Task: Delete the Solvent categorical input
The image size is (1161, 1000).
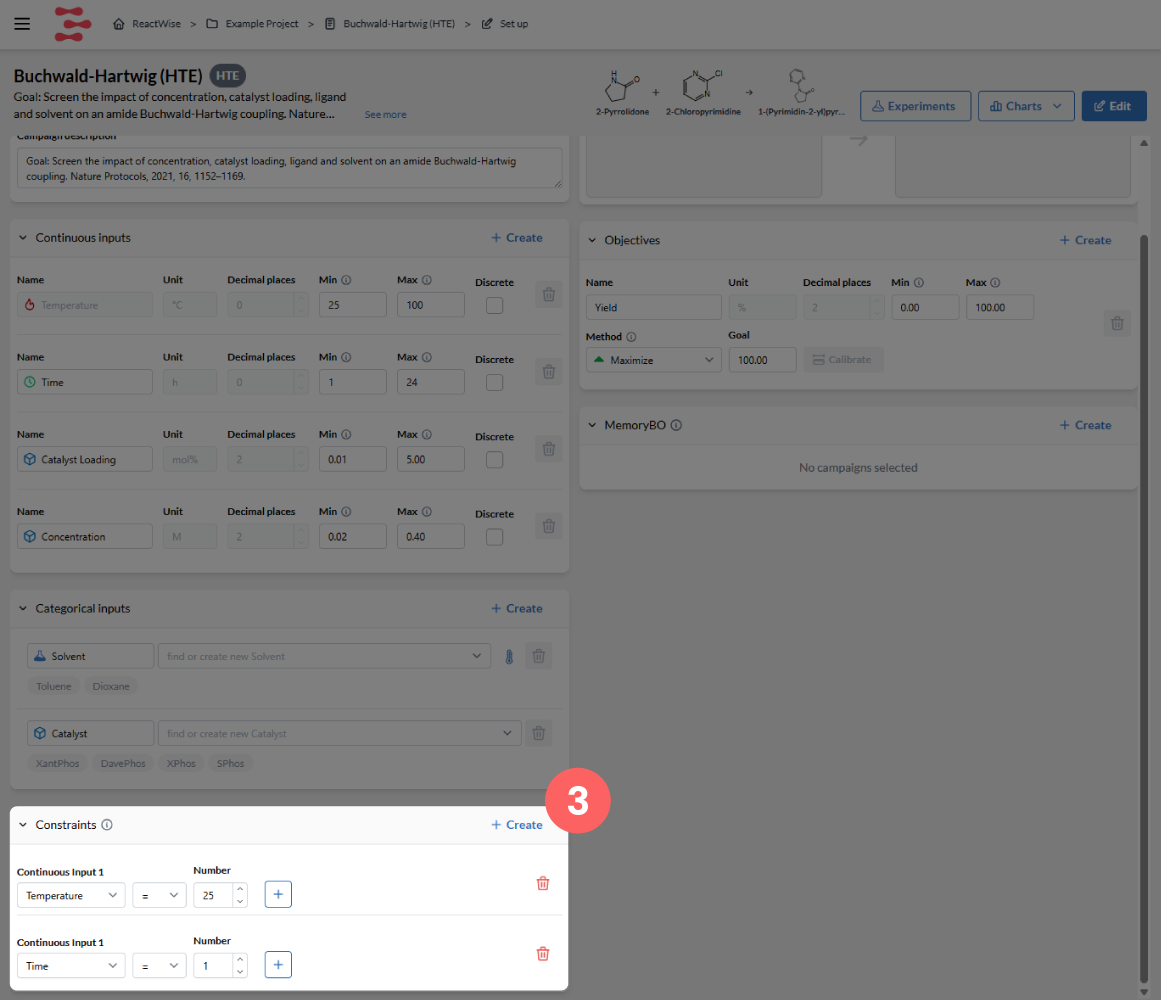Action: [x=538, y=656]
